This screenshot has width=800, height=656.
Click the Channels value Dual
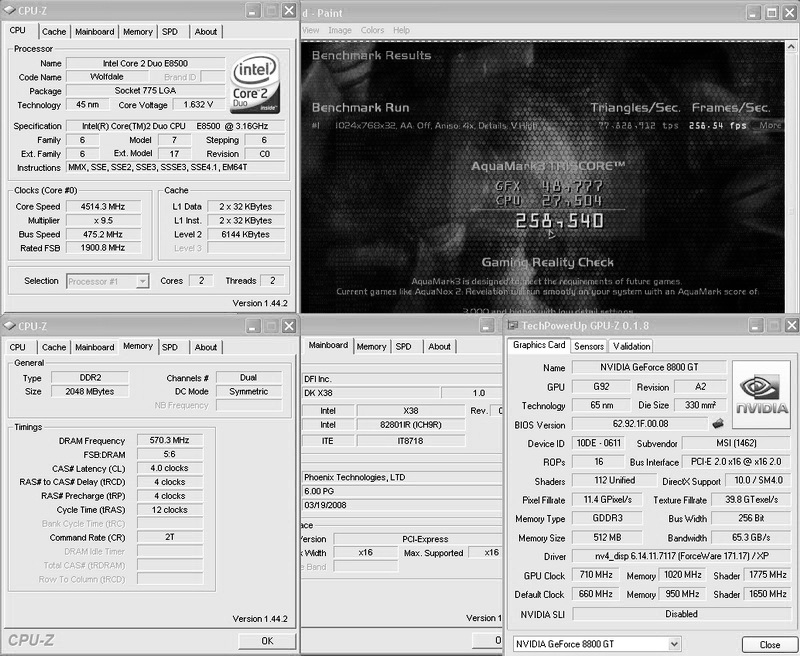point(248,377)
